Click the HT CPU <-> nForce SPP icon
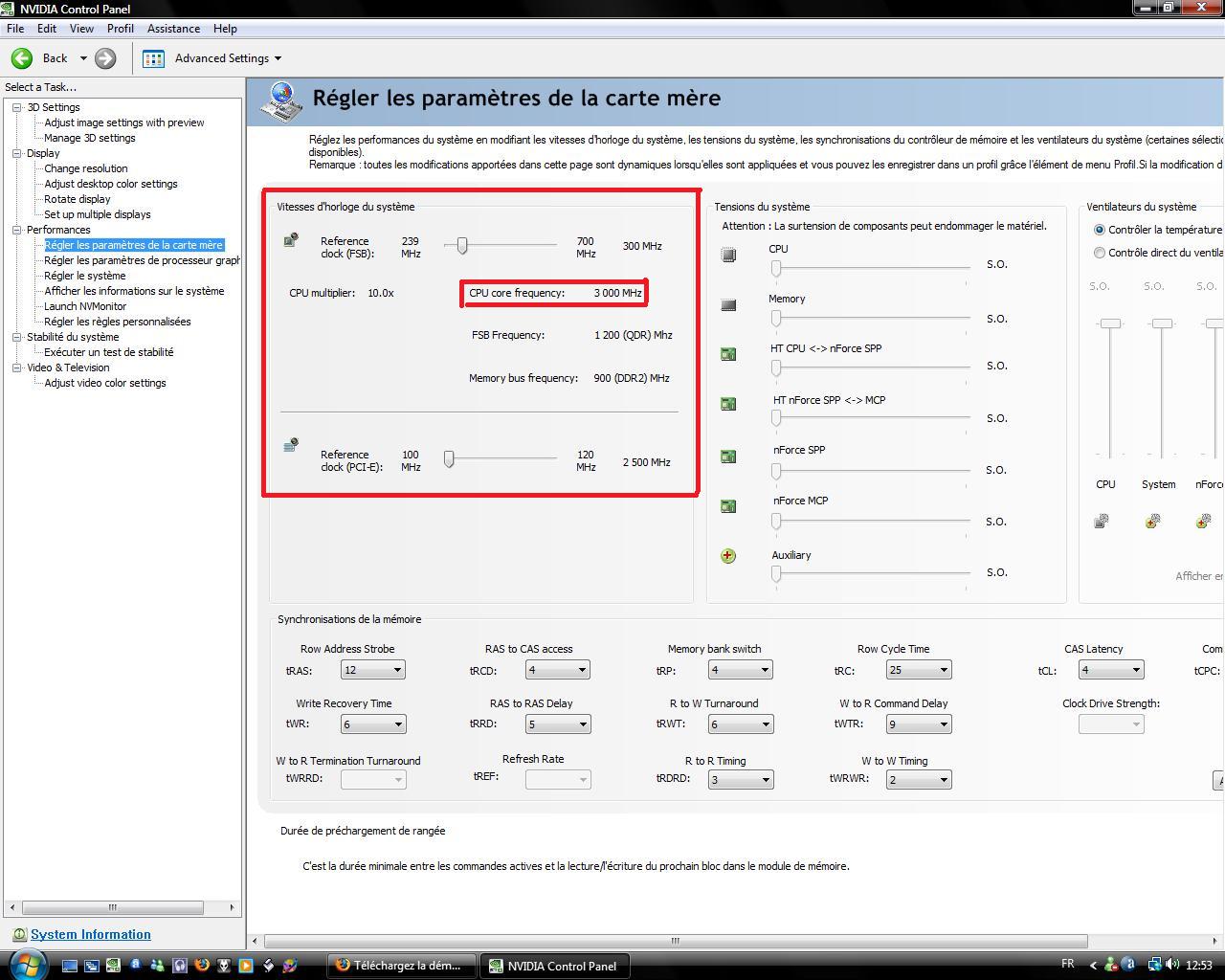Screen dimensions: 1225x980 (x=728, y=354)
